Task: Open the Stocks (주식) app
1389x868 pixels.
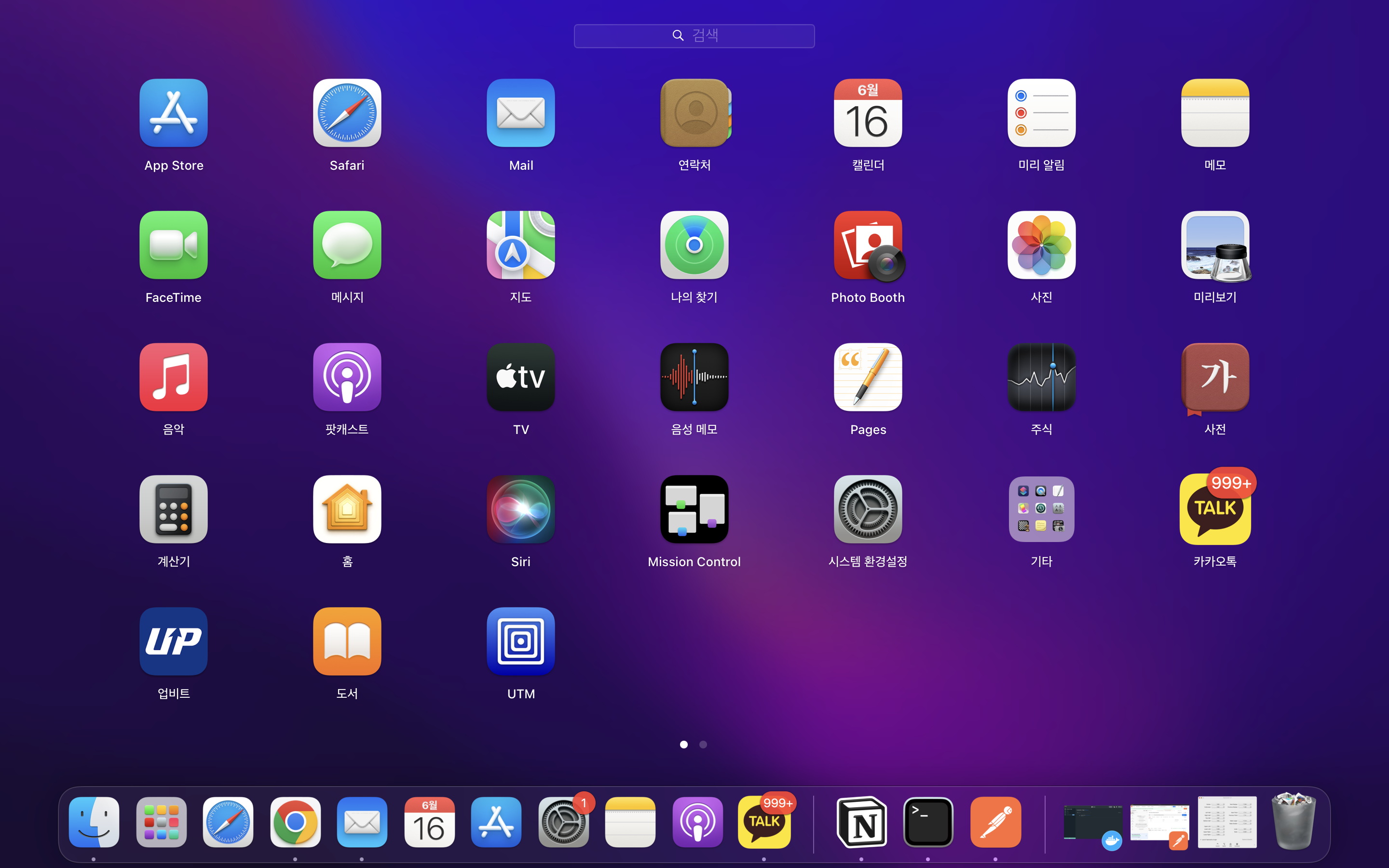Action: (x=1041, y=377)
